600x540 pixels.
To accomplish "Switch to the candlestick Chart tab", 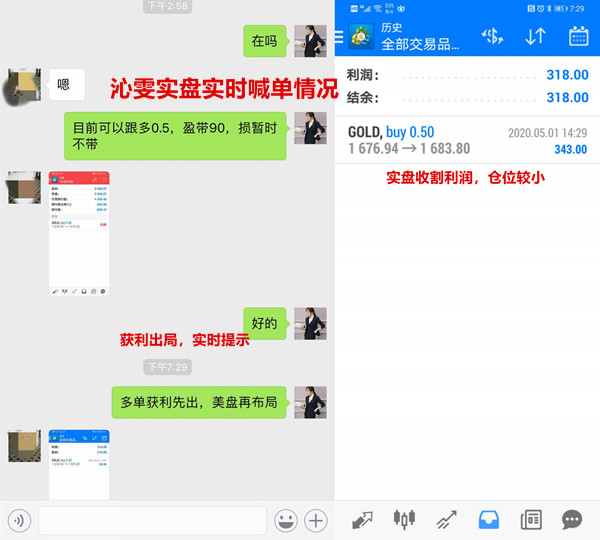I will pos(404,520).
